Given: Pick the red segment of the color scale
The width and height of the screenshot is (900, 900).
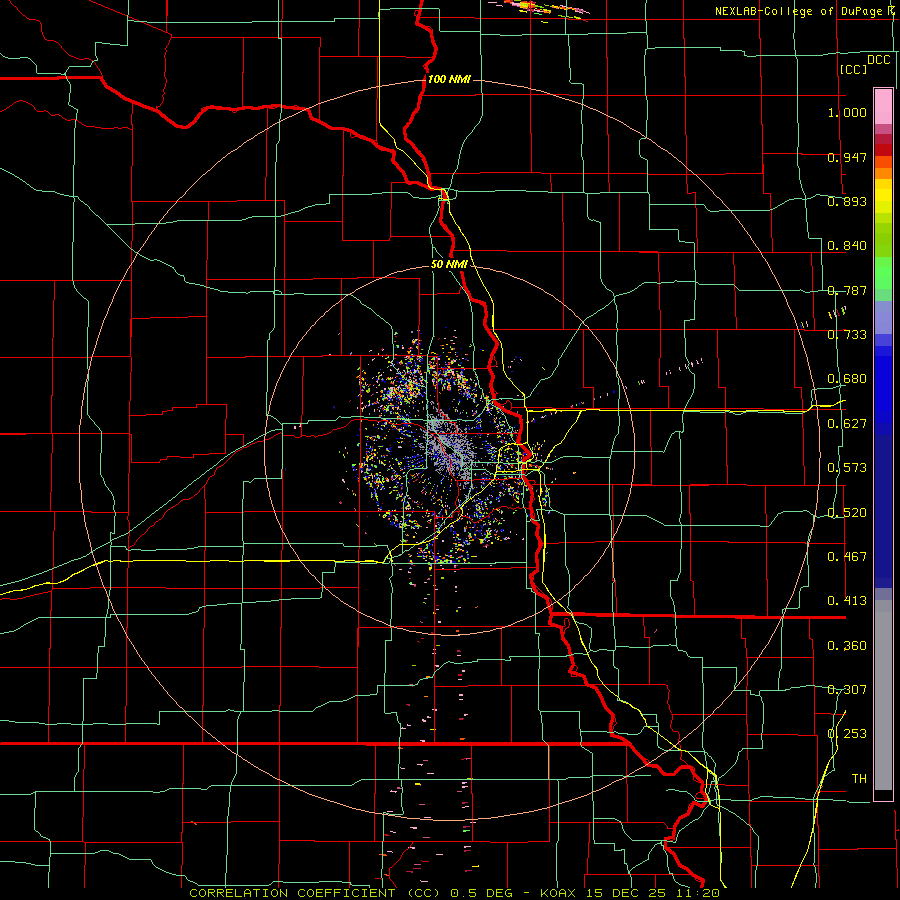Looking at the screenshot, I should [883, 149].
